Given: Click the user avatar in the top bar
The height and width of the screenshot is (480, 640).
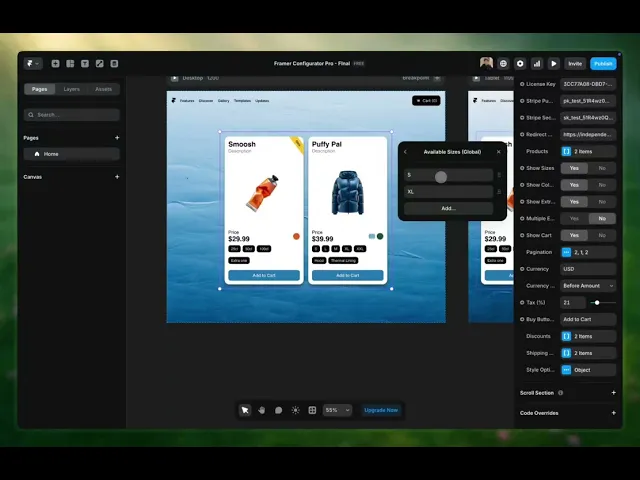Looking at the screenshot, I should (486, 63).
